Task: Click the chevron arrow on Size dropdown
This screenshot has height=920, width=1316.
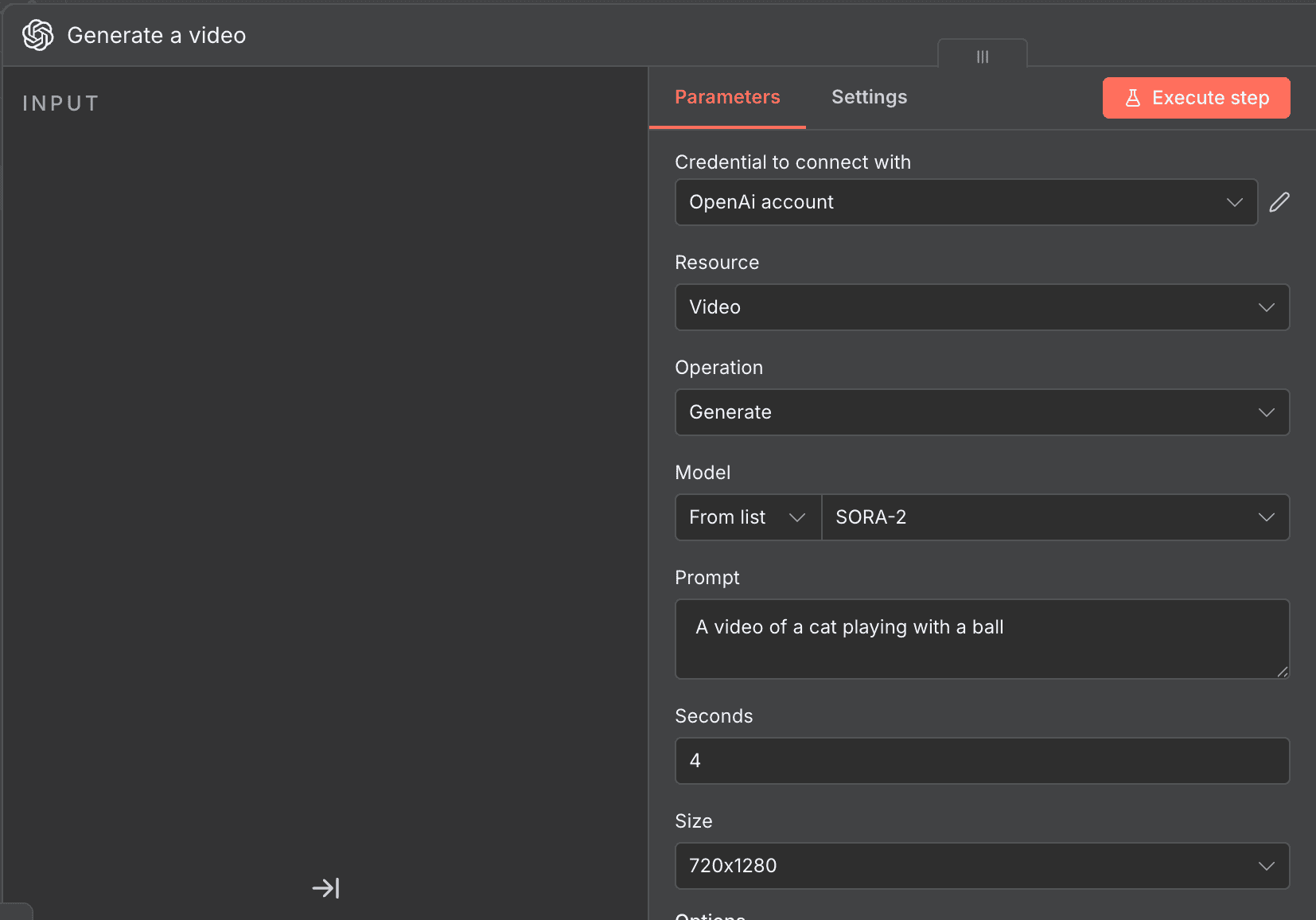Action: [1266, 866]
